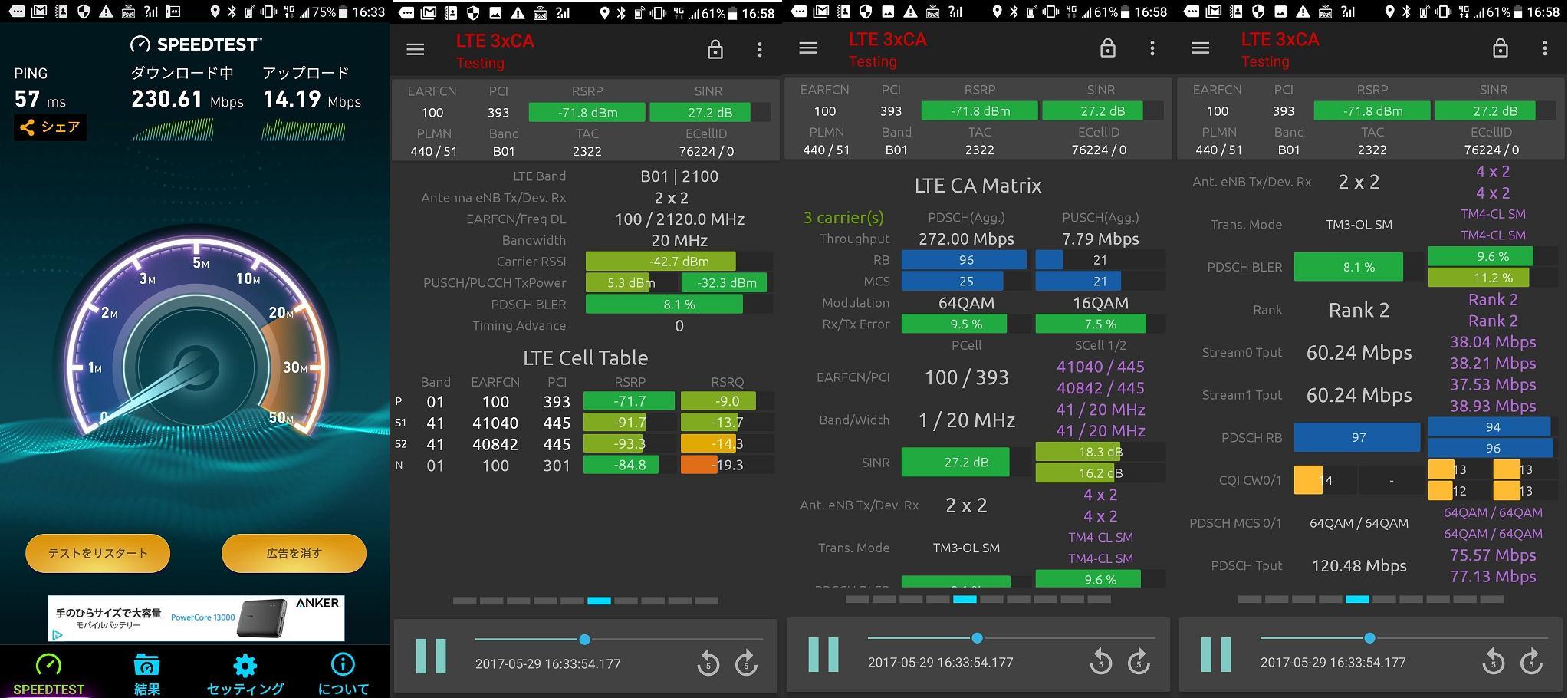Tap the -32.3 dBm PUCCH TxPower bar
The height and width of the screenshot is (698, 1568).
click(725, 283)
